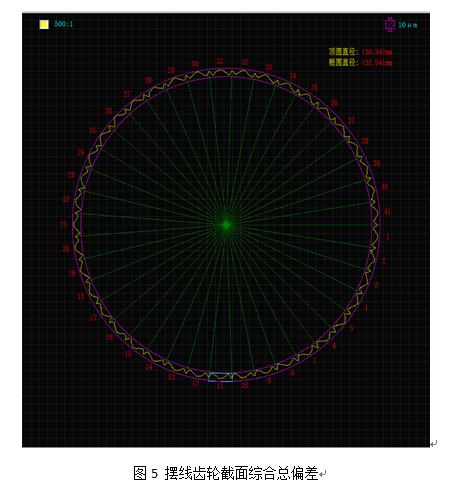The width and height of the screenshot is (454, 490).
Task: Click tooth number label 11
Action: click(220, 386)
